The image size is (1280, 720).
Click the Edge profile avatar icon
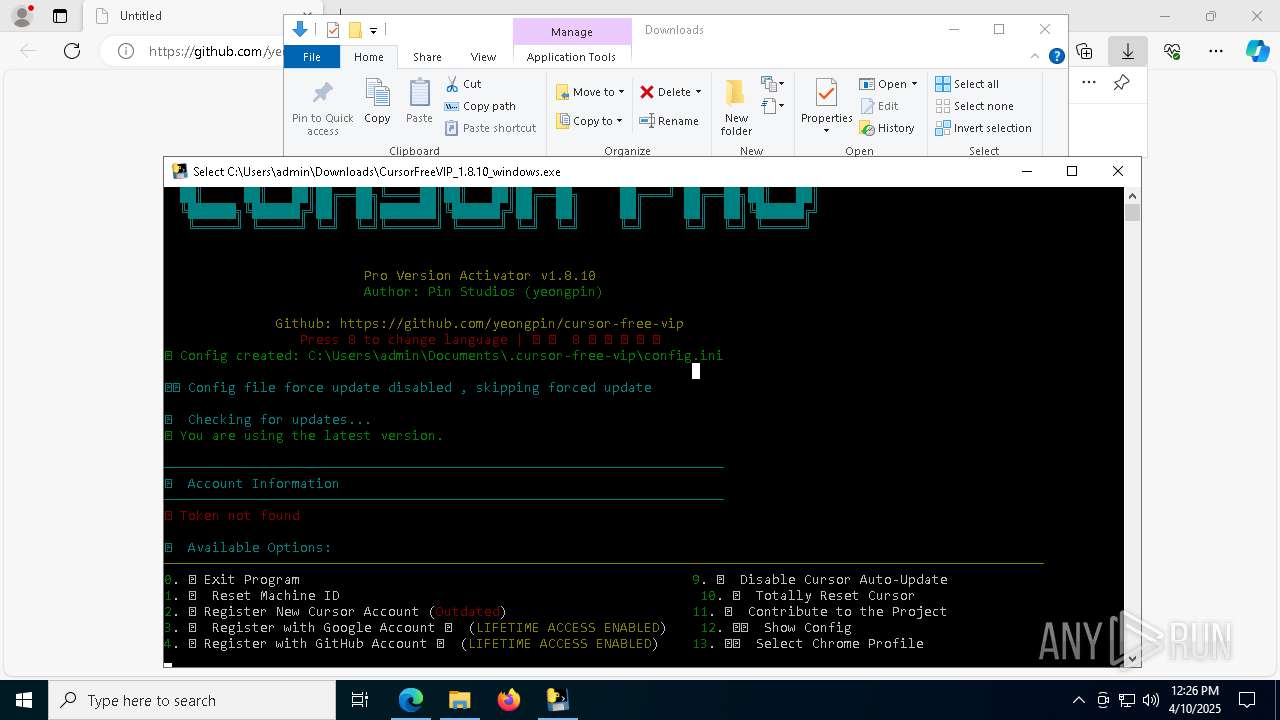[22, 16]
